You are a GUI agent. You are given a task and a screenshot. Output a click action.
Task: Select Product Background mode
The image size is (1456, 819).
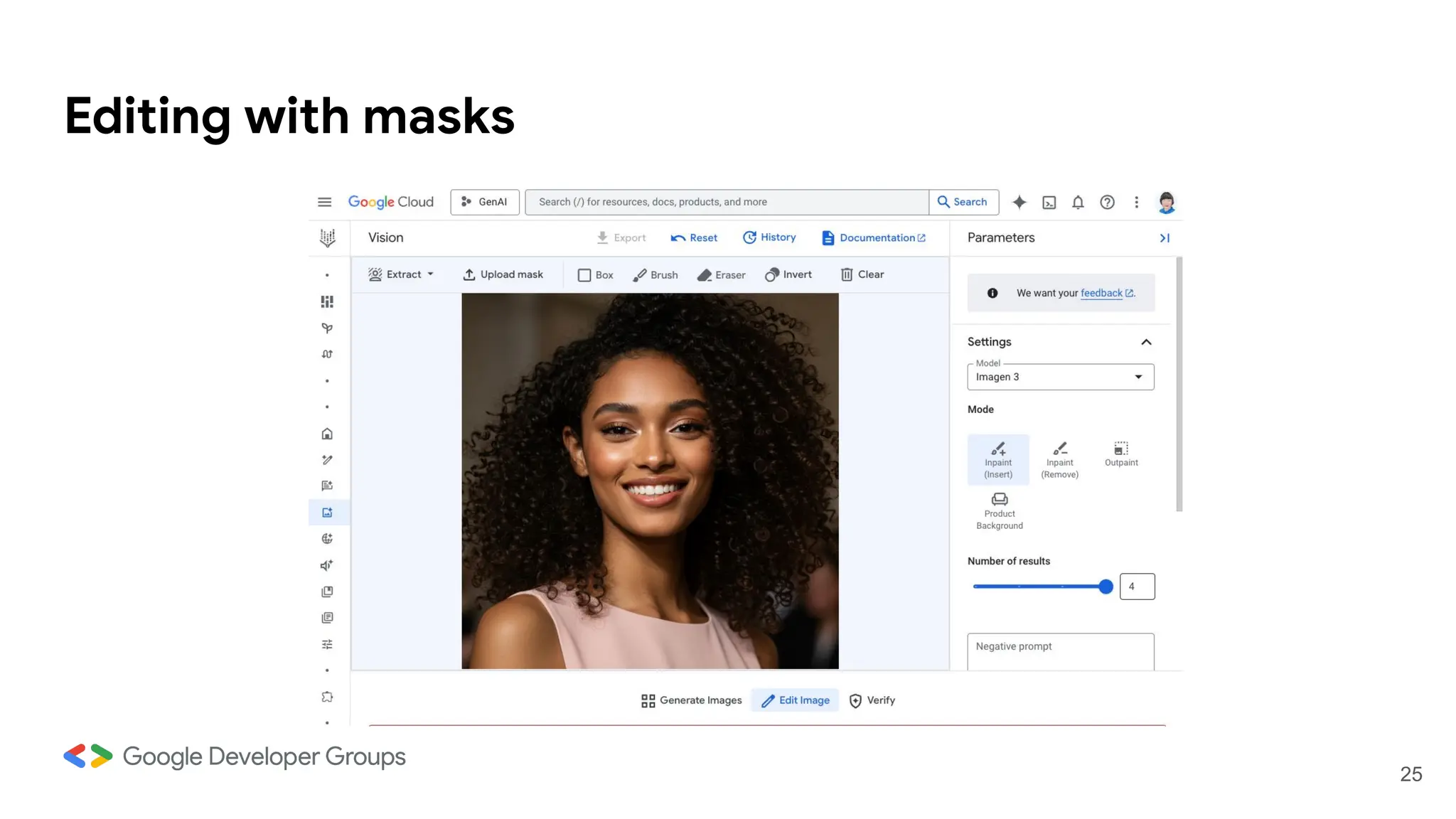coord(1000,511)
